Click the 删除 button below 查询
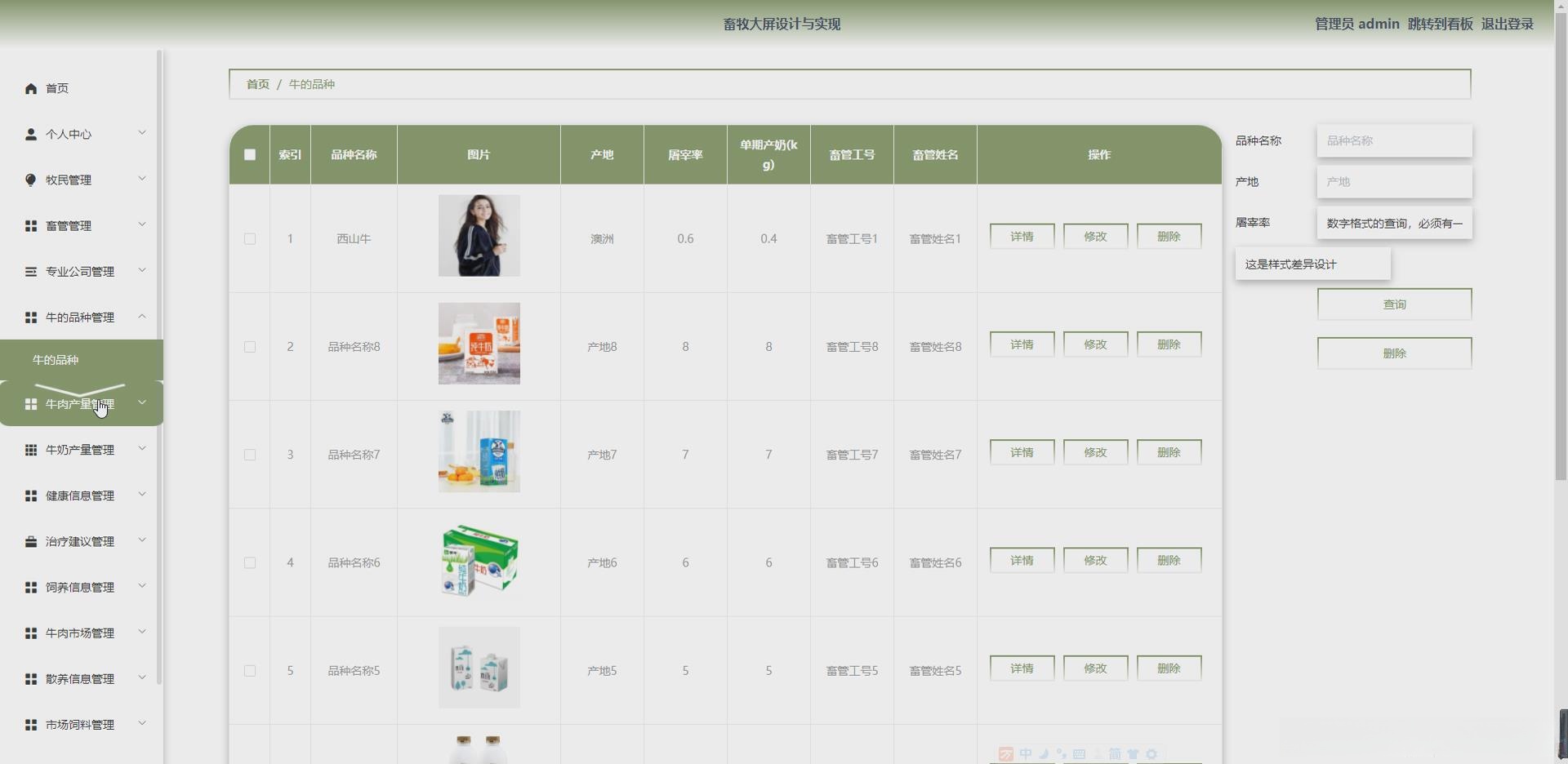1568x764 pixels. [x=1394, y=353]
